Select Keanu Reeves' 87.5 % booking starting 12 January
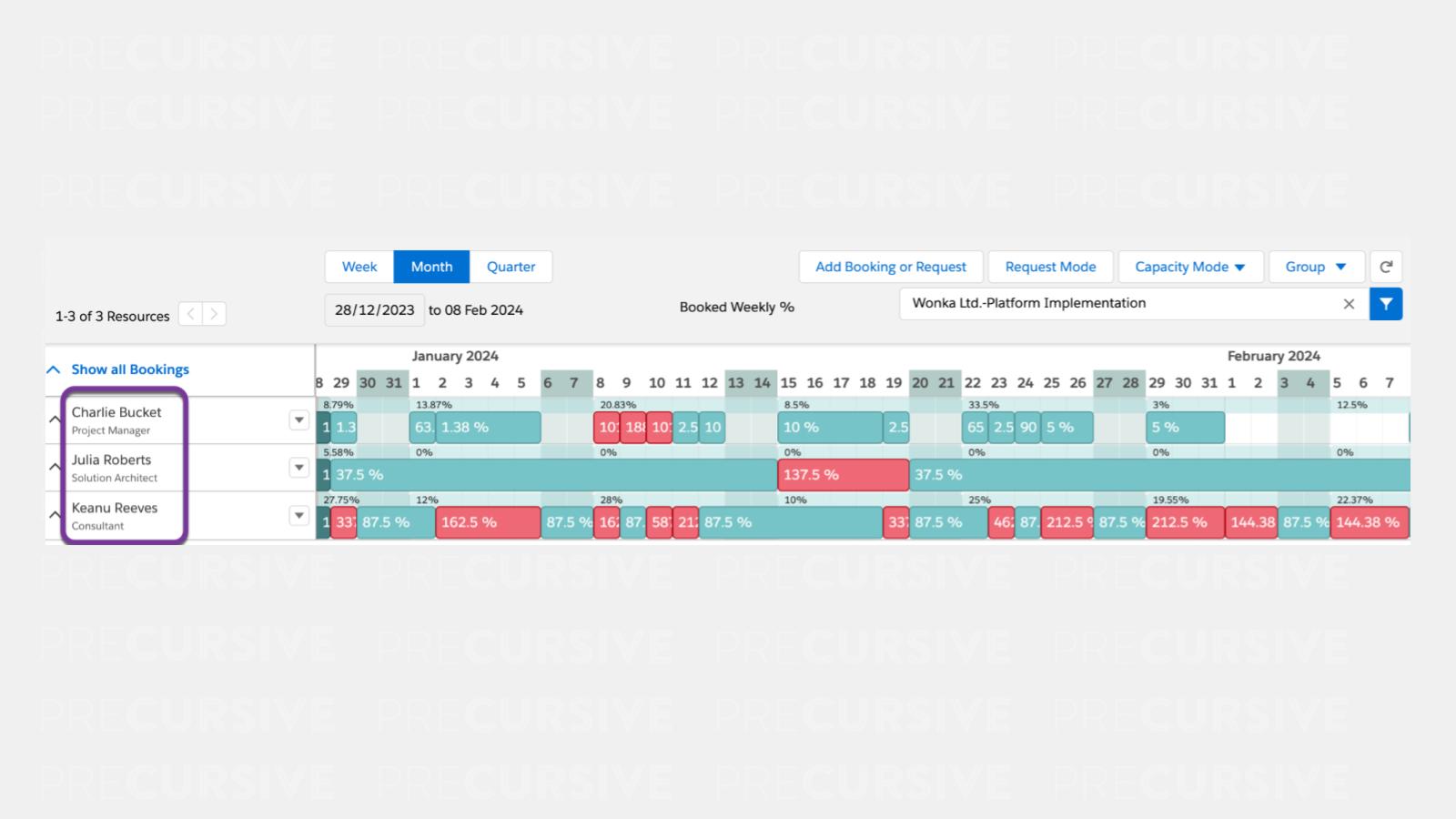Viewport: 1456px width, 819px height. [791, 522]
